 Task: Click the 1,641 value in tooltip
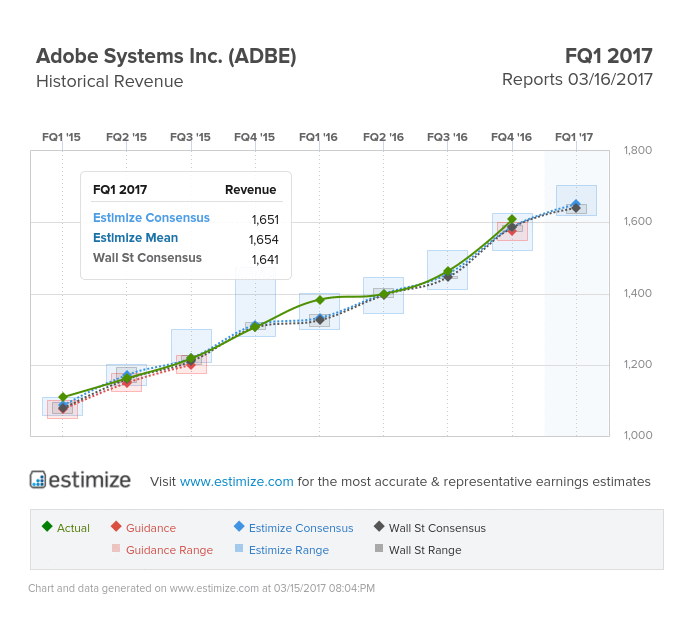pos(265,260)
